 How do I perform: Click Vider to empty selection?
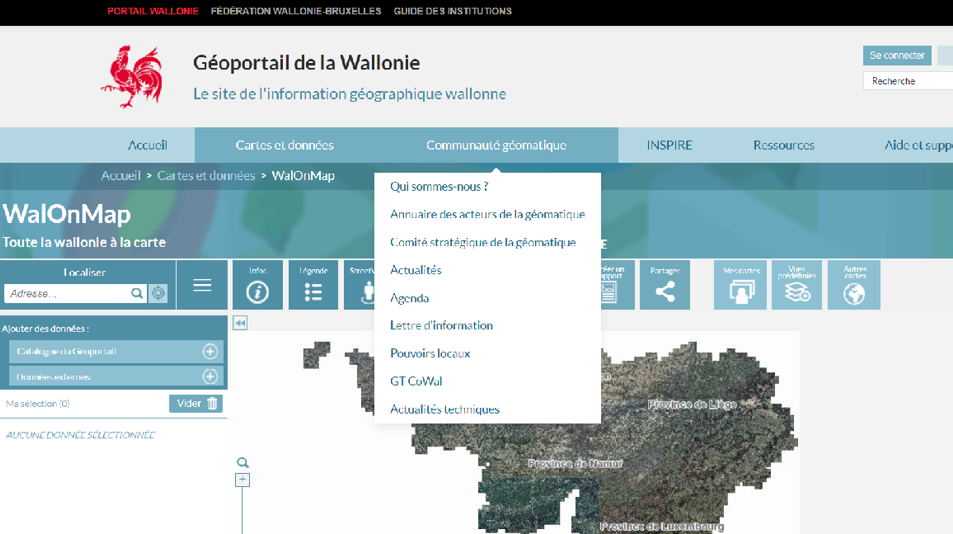[x=196, y=404]
